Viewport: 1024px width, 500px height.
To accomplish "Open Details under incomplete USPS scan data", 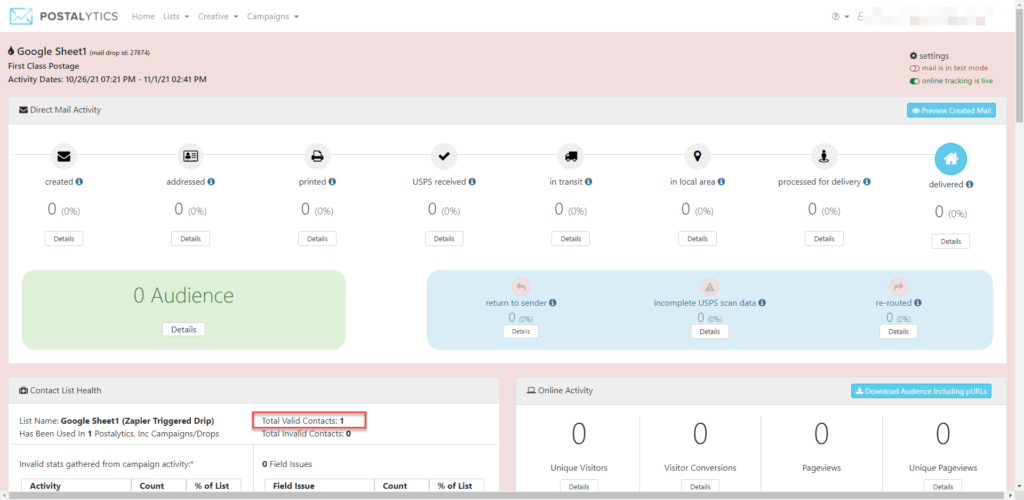I will click(710, 332).
